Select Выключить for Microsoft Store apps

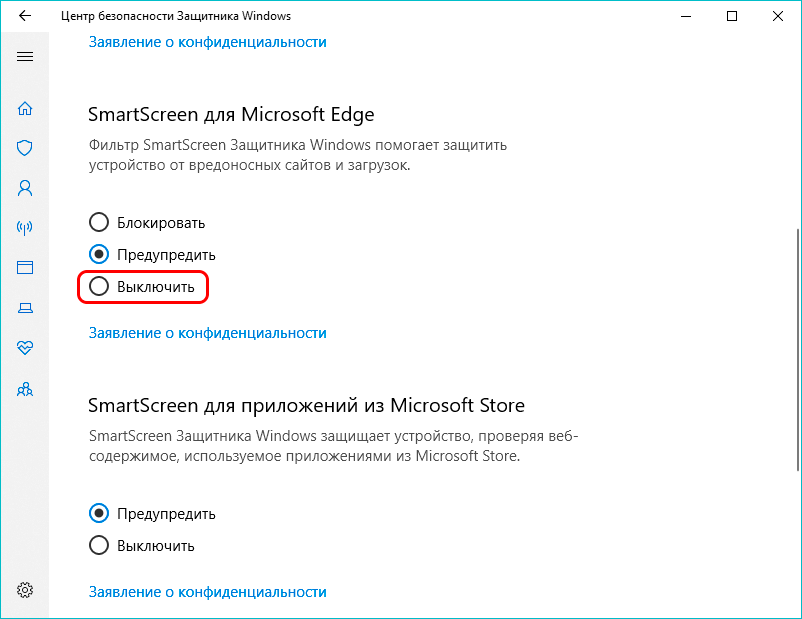[142, 545]
